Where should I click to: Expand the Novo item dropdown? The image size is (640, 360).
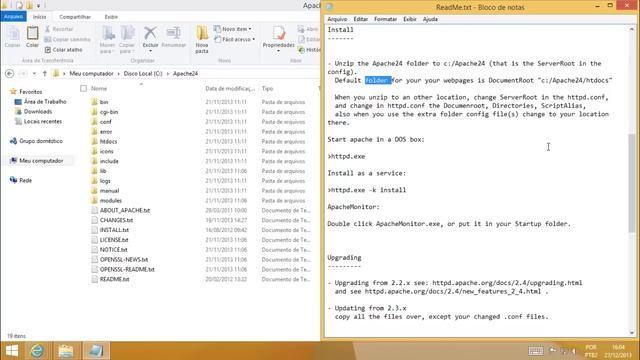click(x=250, y=29)
